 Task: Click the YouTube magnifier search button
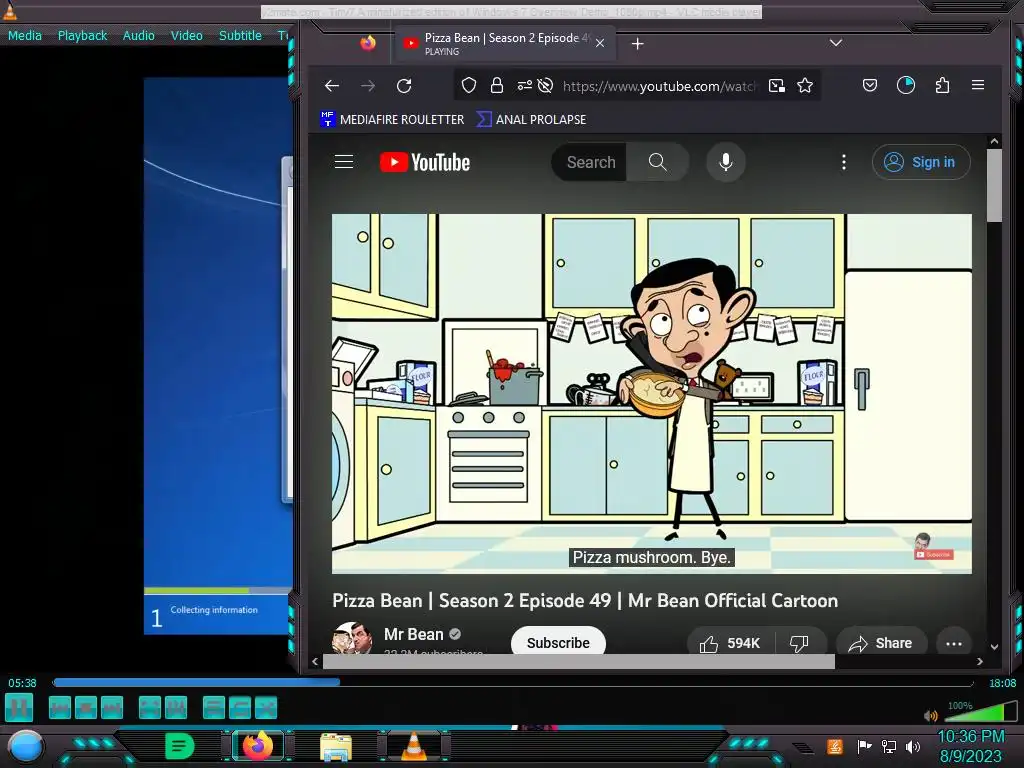tap(658, 162)
